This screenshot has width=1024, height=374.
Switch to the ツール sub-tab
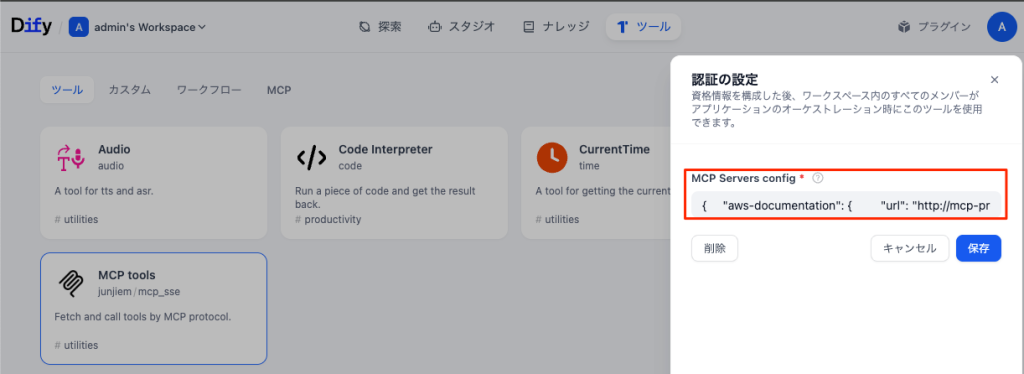click(67, 90)
